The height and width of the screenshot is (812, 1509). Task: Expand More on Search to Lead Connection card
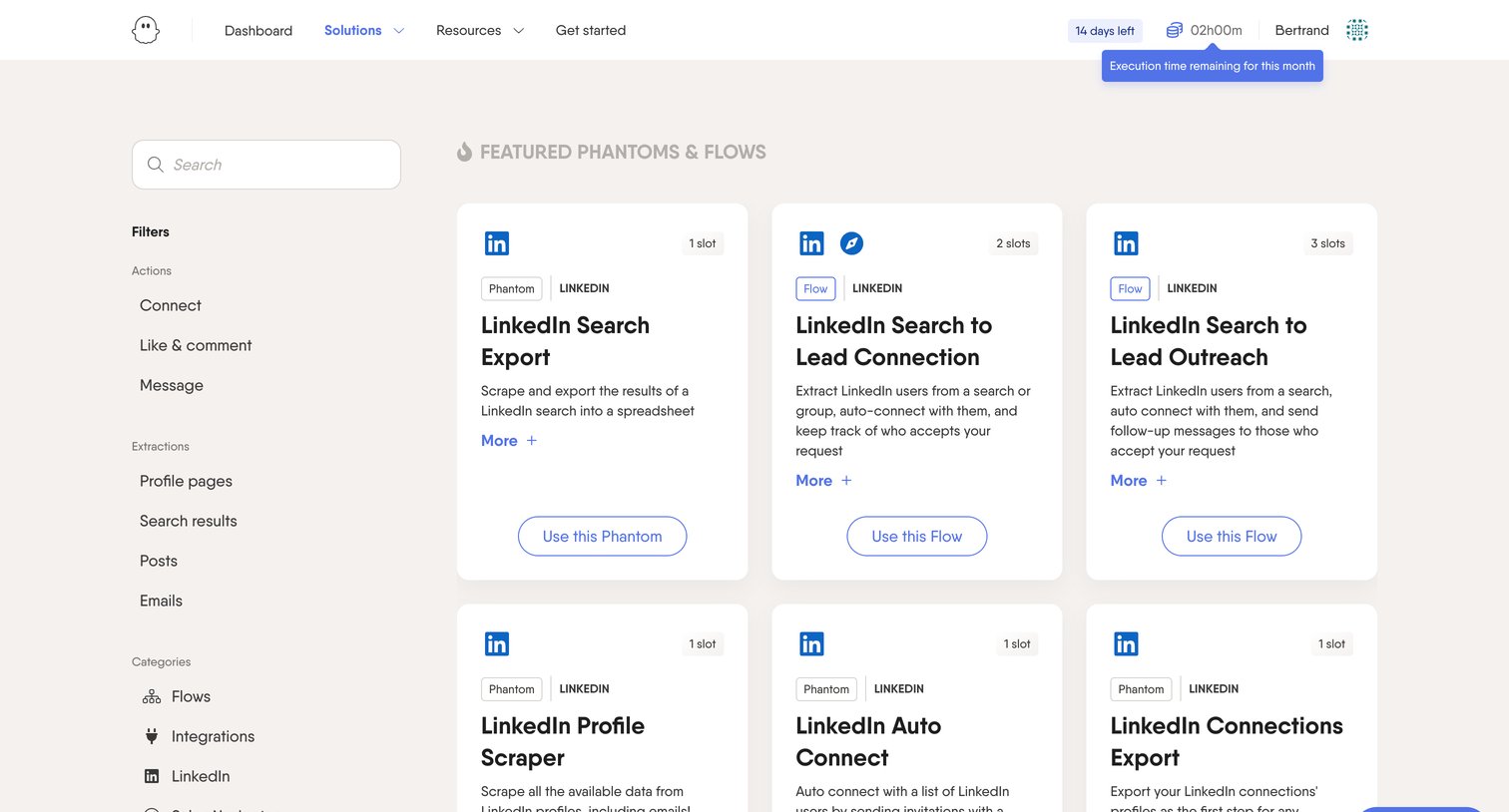click(823, 481)
